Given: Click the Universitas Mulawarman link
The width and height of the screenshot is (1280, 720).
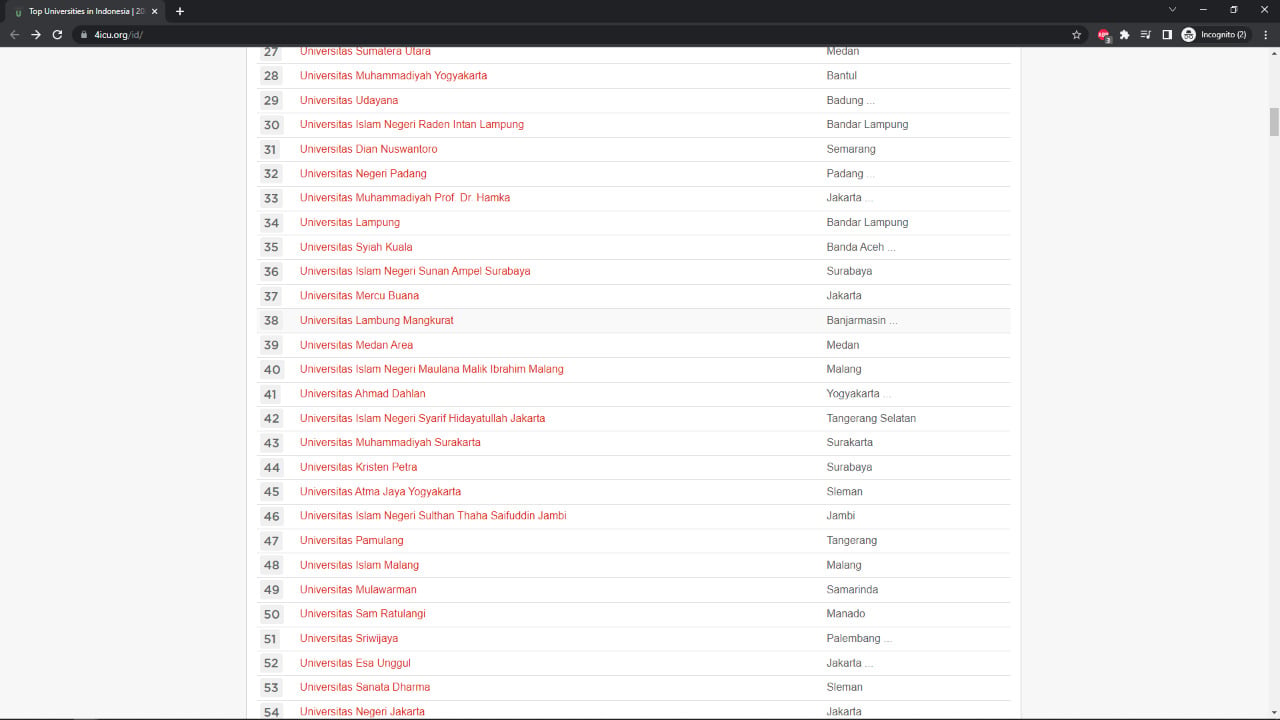Looking at the screenshot, I should pos(358,589).
